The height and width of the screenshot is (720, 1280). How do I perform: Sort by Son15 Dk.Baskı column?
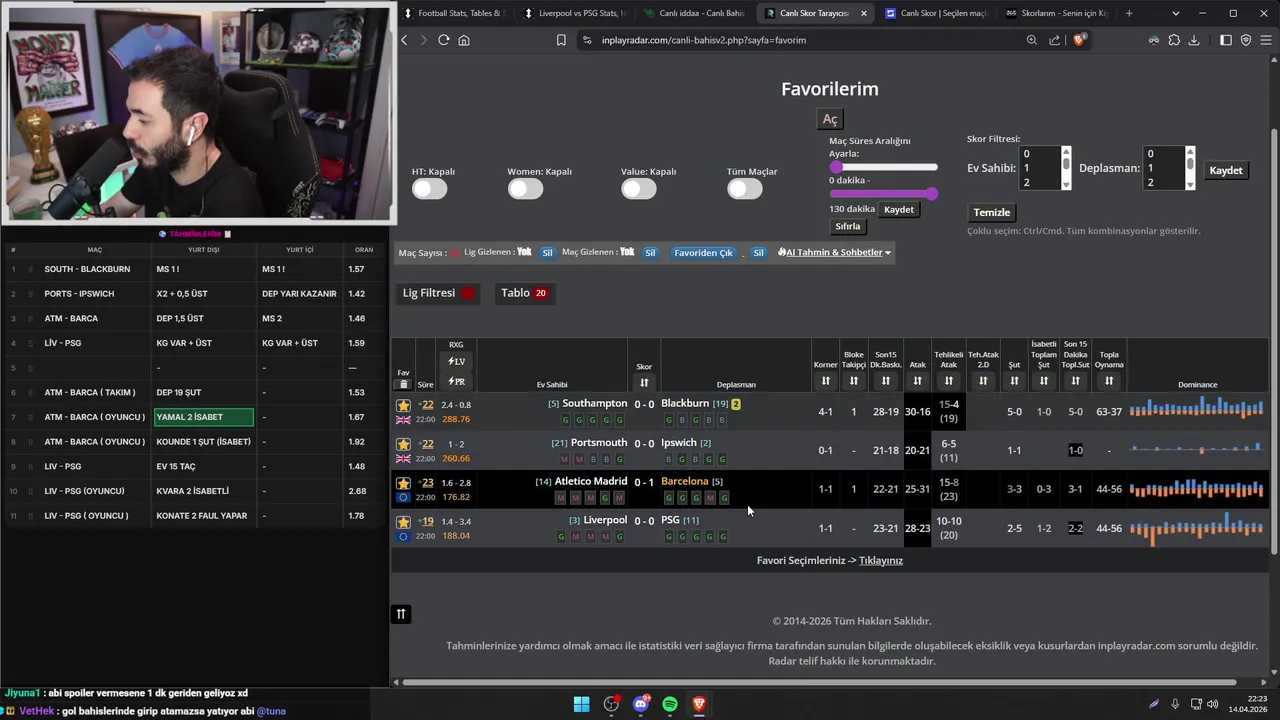[x=885, y=381]
